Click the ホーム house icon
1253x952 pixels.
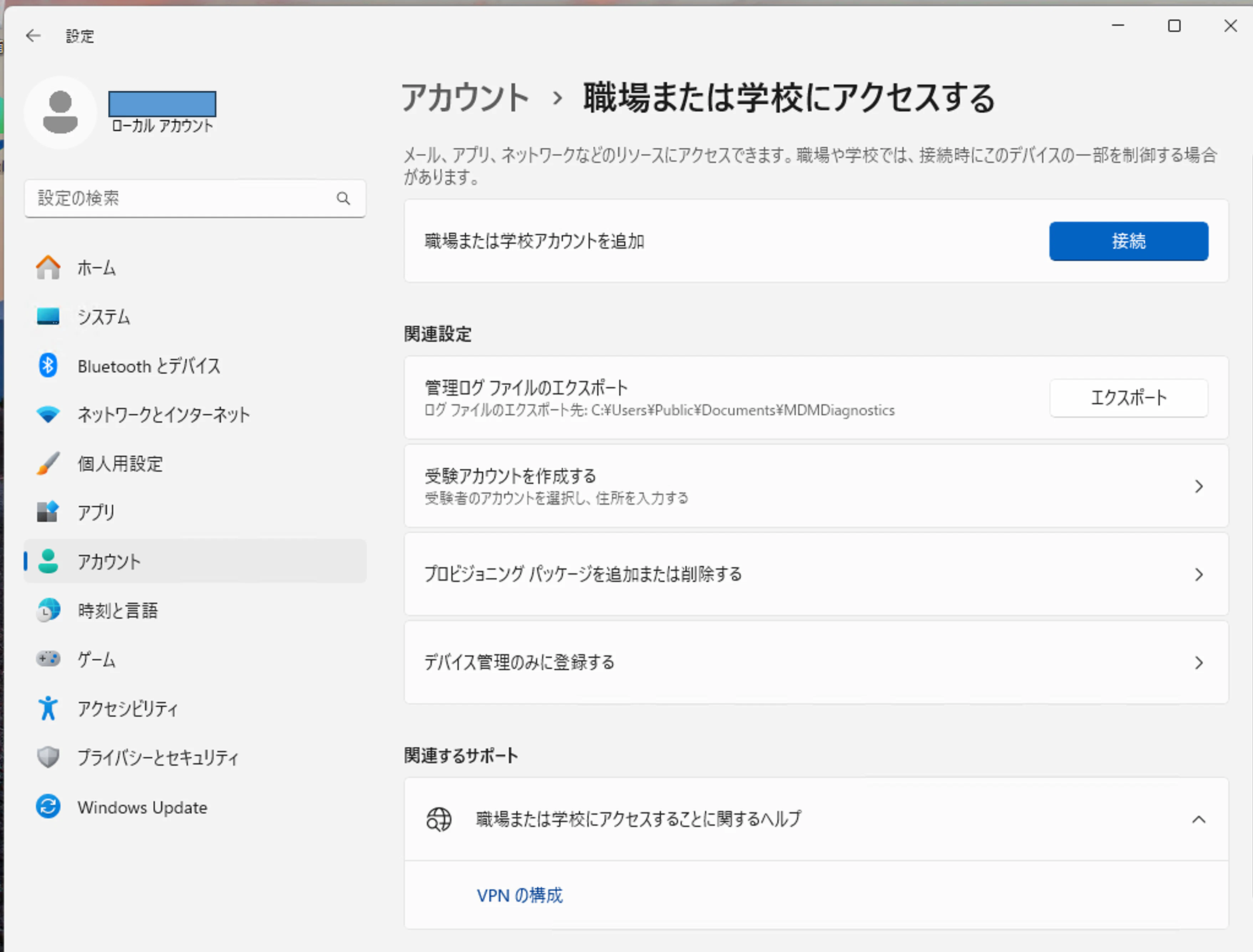(48, 267)
